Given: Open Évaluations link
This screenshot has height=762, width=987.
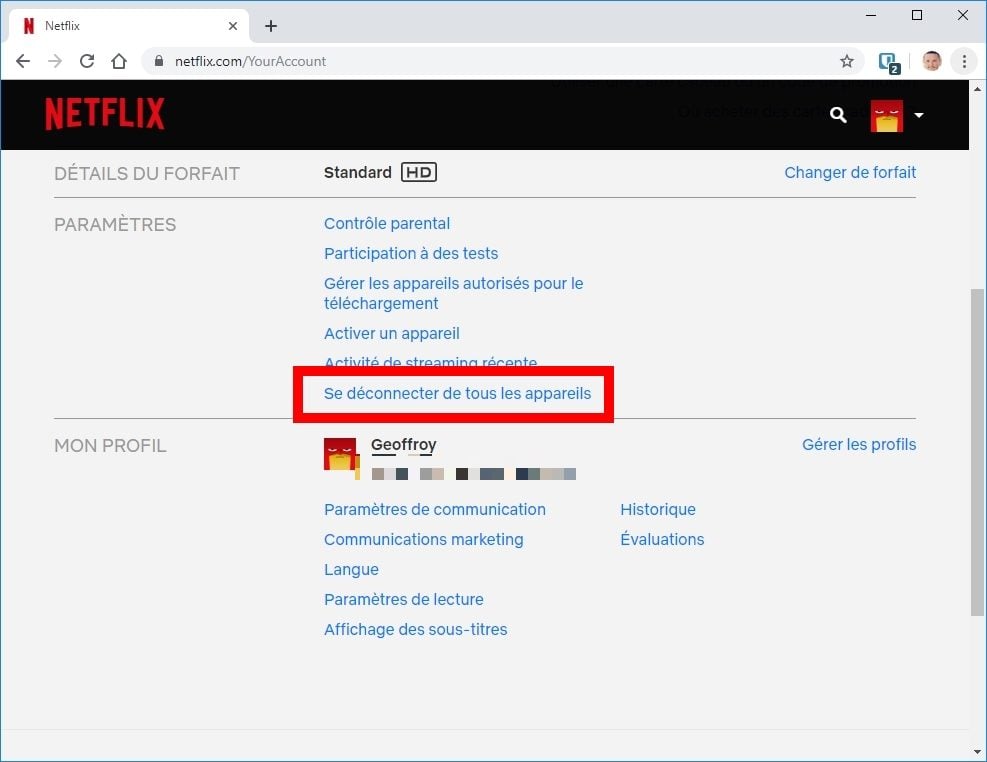Looking at the screenshot, I should point(662,539).
